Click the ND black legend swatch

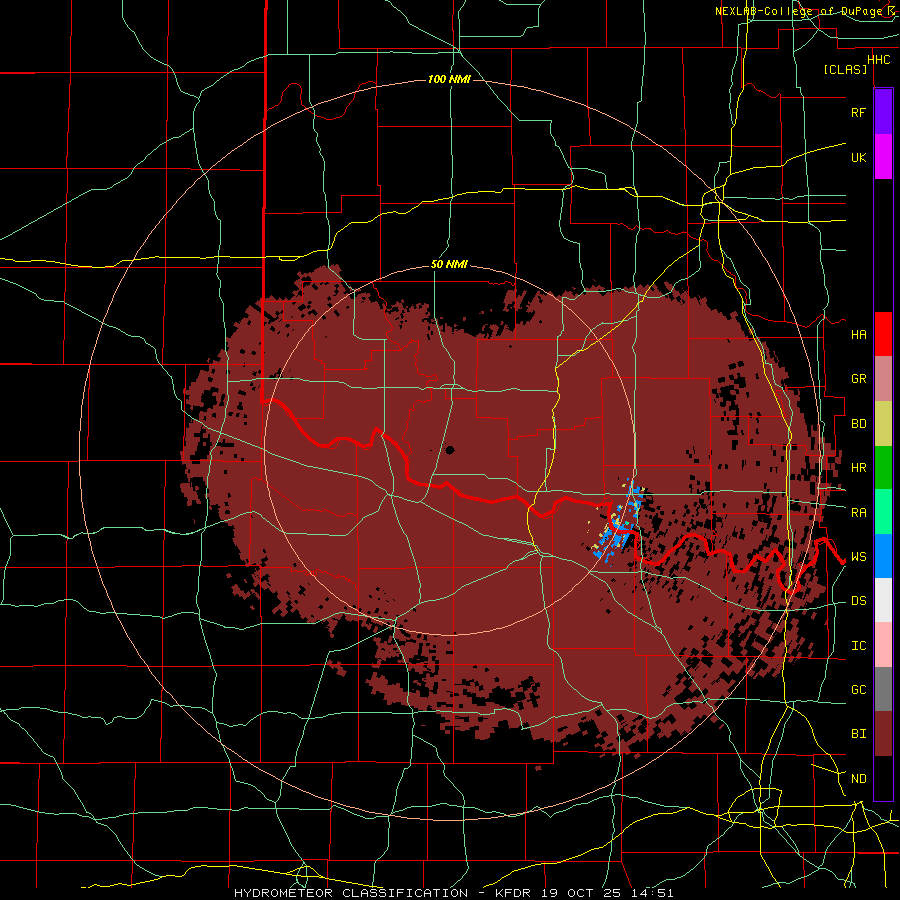(883, 778)
